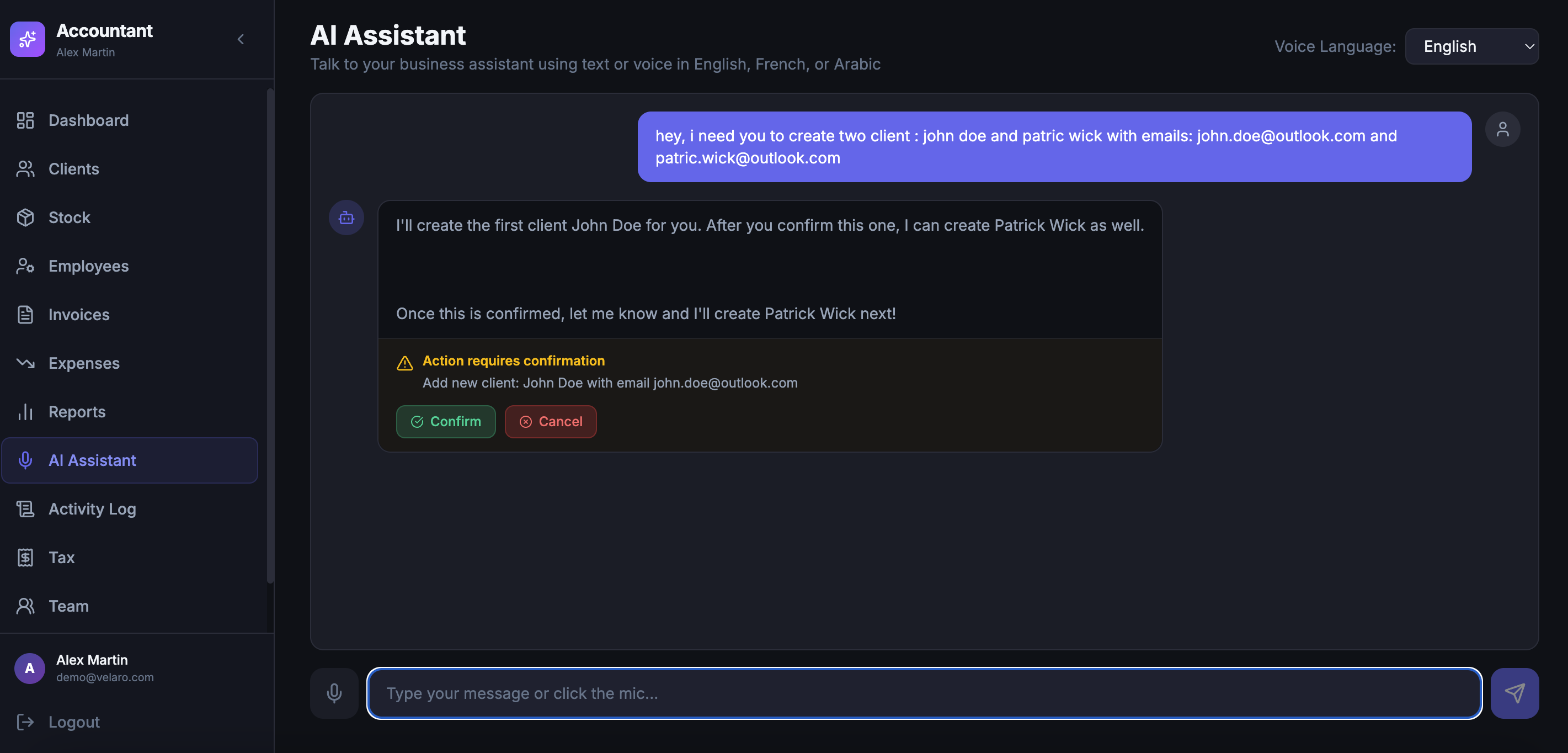Image resolution: width=1568 pixels, height=753 pixels.
Task: Go to the Clients section
Action: (x=73, y=169)
